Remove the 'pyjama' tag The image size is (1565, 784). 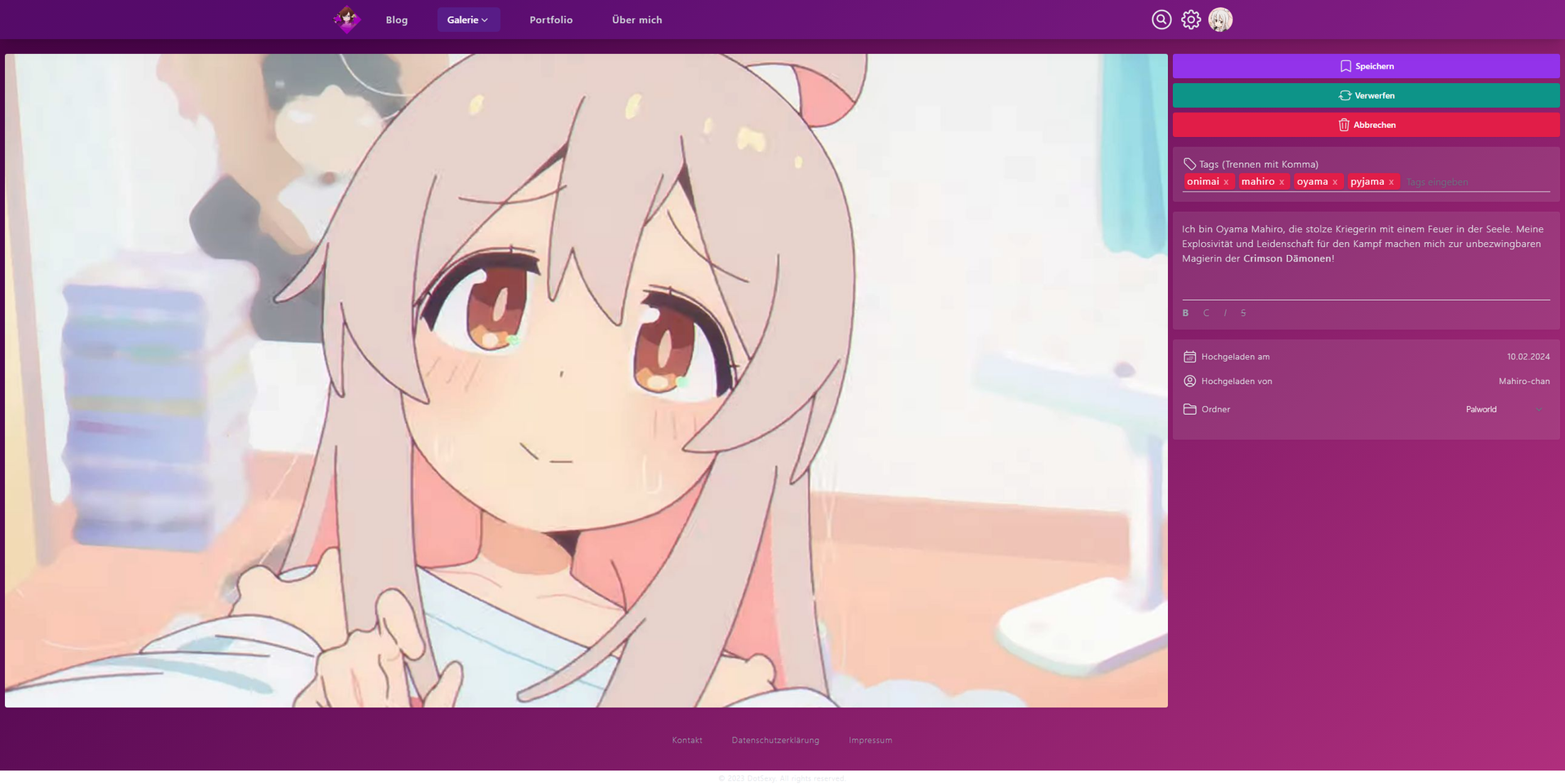pyautogui.click(x=1391, y=183)
